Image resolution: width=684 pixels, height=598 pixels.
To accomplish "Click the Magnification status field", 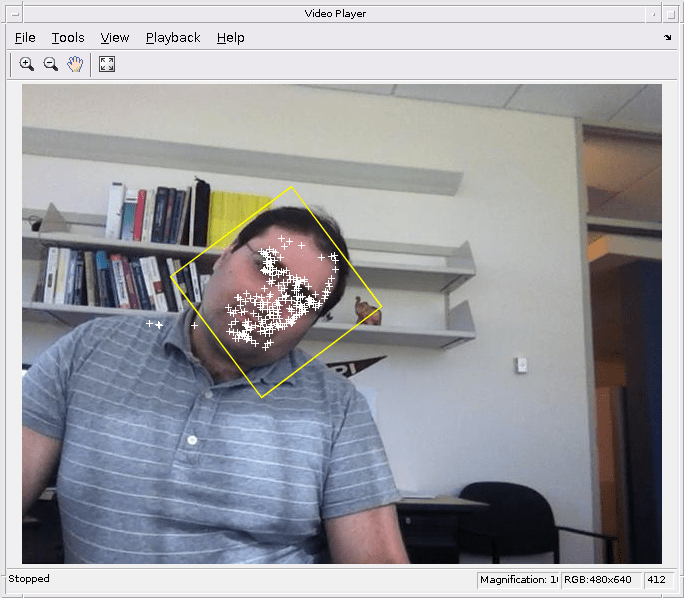I will coord(518,580).
